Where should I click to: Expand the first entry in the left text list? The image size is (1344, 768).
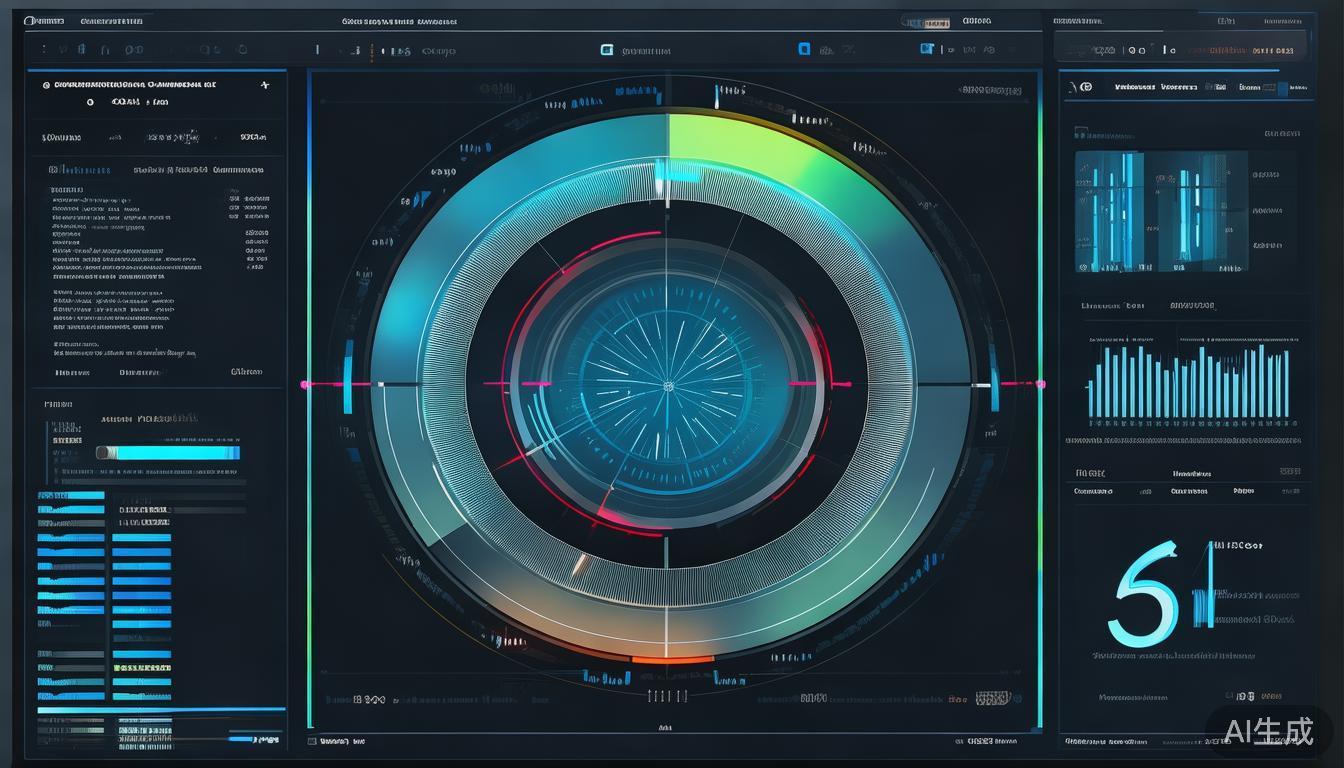[x=68, y=189]
